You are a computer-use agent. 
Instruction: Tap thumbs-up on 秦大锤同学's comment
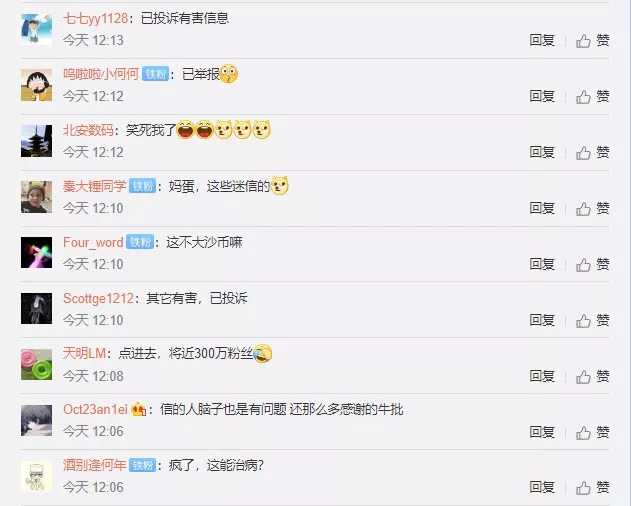(x=592, y=209)
